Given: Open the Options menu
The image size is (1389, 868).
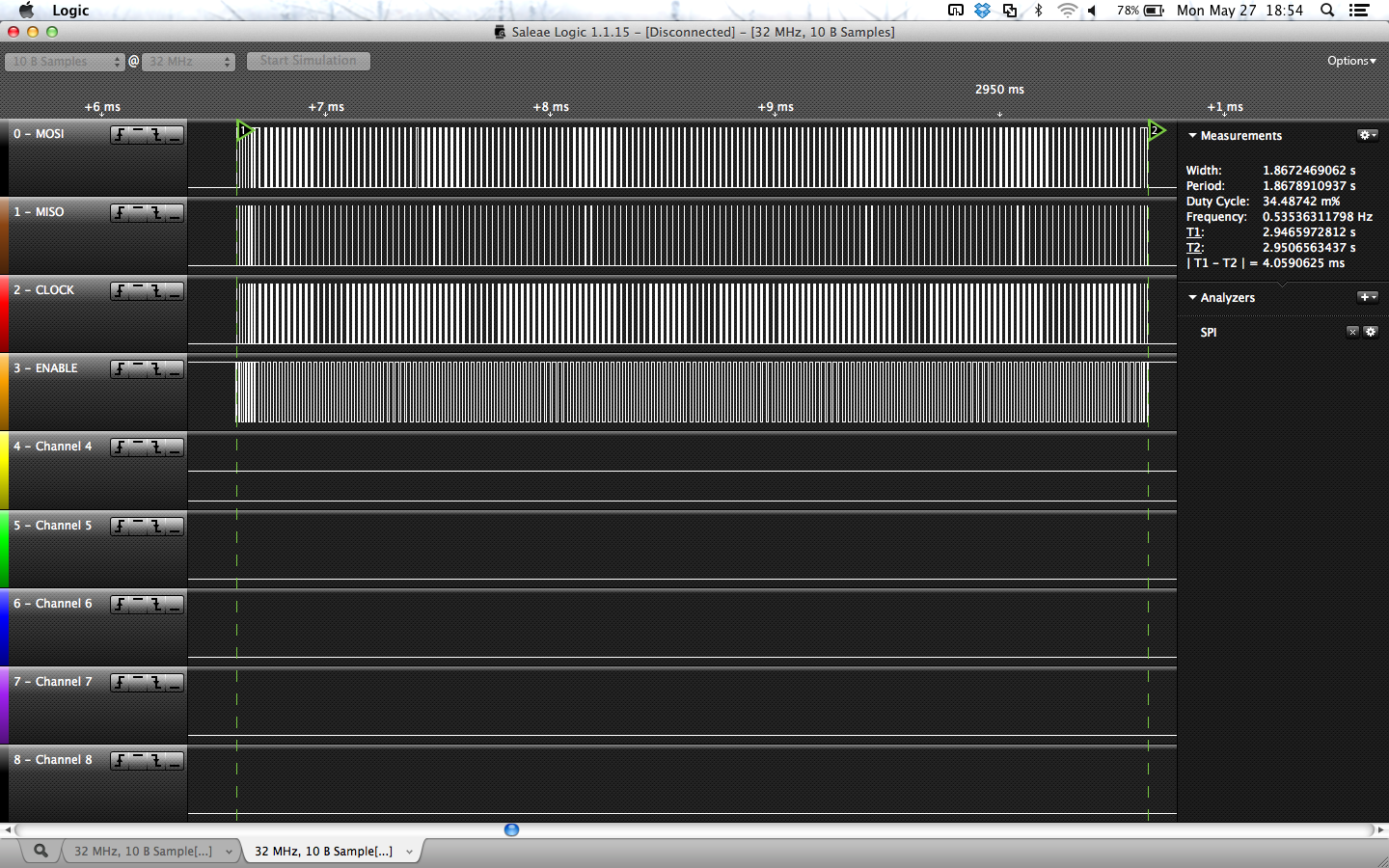Looking at the screenshot, I should 1351,61.
